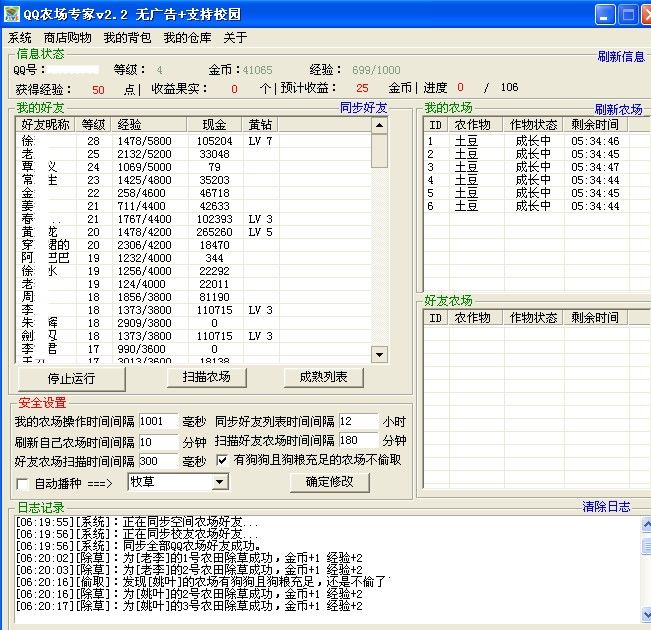
Task: Minimize the QQ农场专家 window
Action: point(605,15)
